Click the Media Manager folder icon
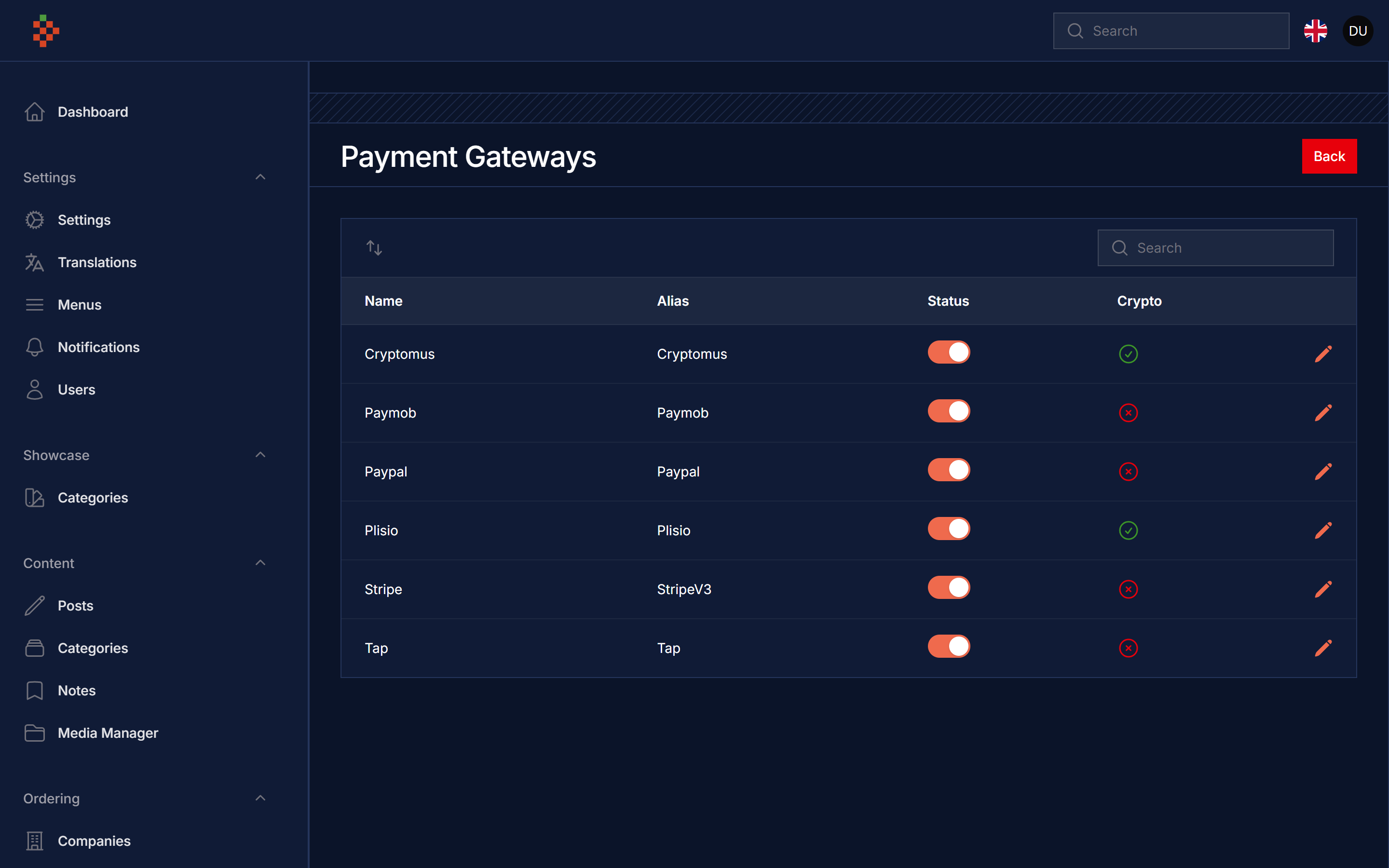 (x=34, y=733)
